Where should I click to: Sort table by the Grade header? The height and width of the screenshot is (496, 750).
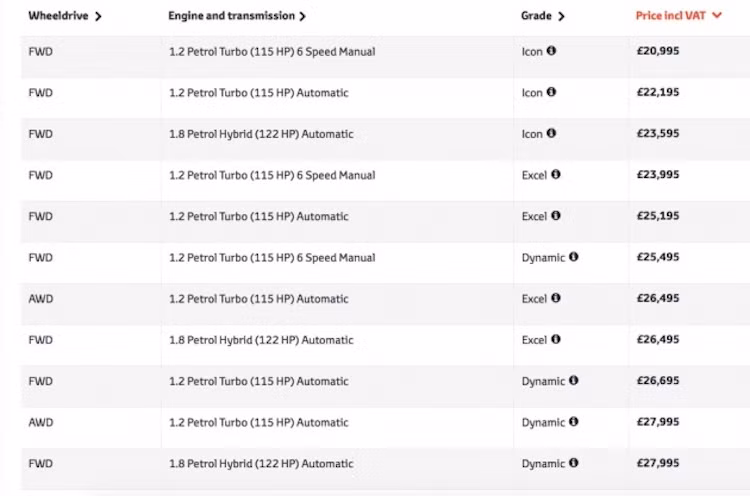click(x=543, y=16)
